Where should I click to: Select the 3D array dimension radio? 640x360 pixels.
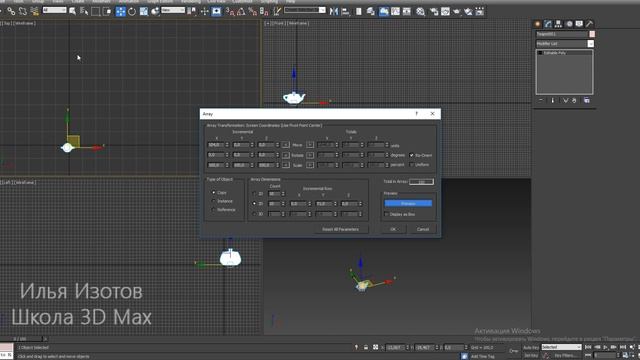254,214
